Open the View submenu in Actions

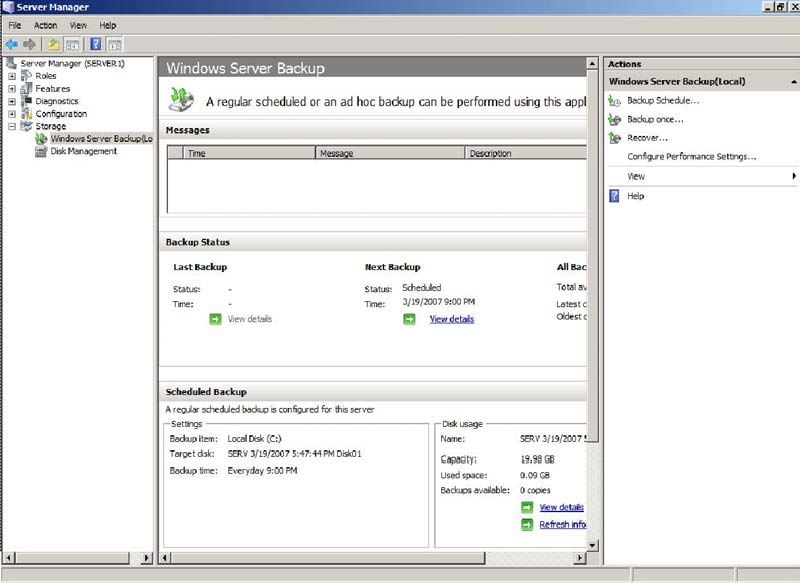700,176
